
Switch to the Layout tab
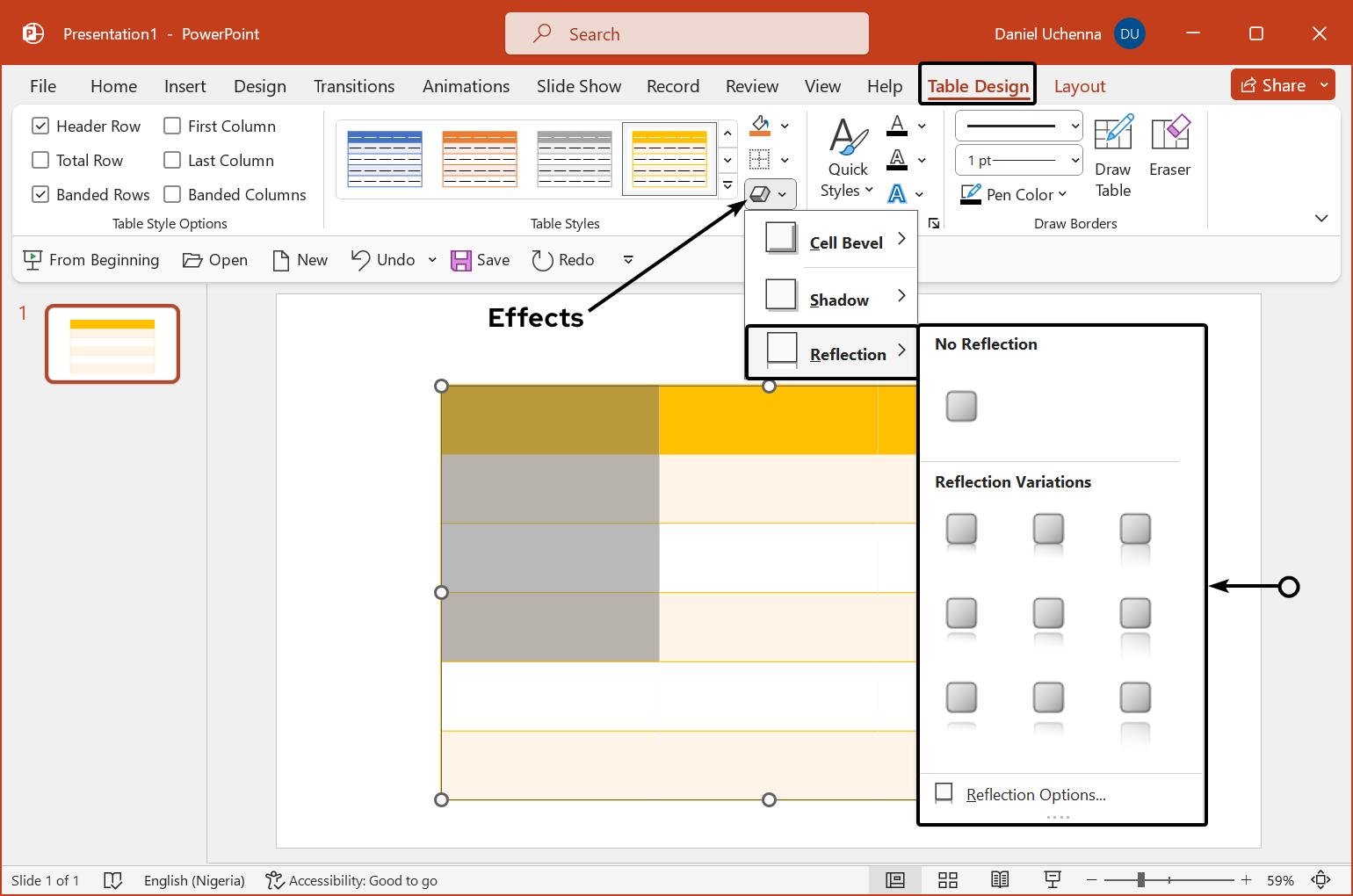coord(1079,86)
